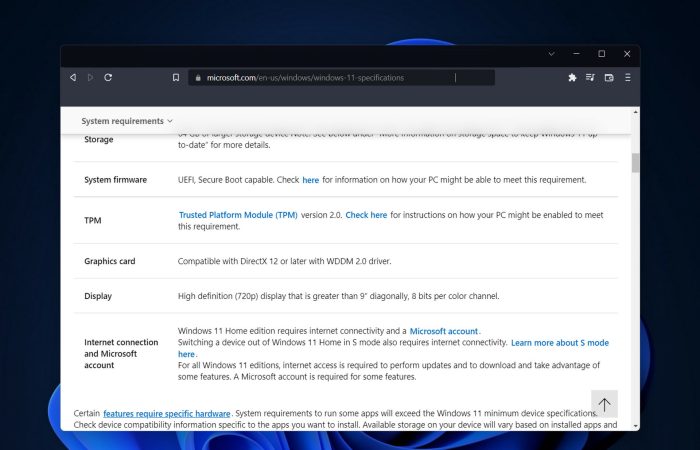This screenshot has width=700, height=450.
Task: Minimize the browser window
Action: click(576, 54)
